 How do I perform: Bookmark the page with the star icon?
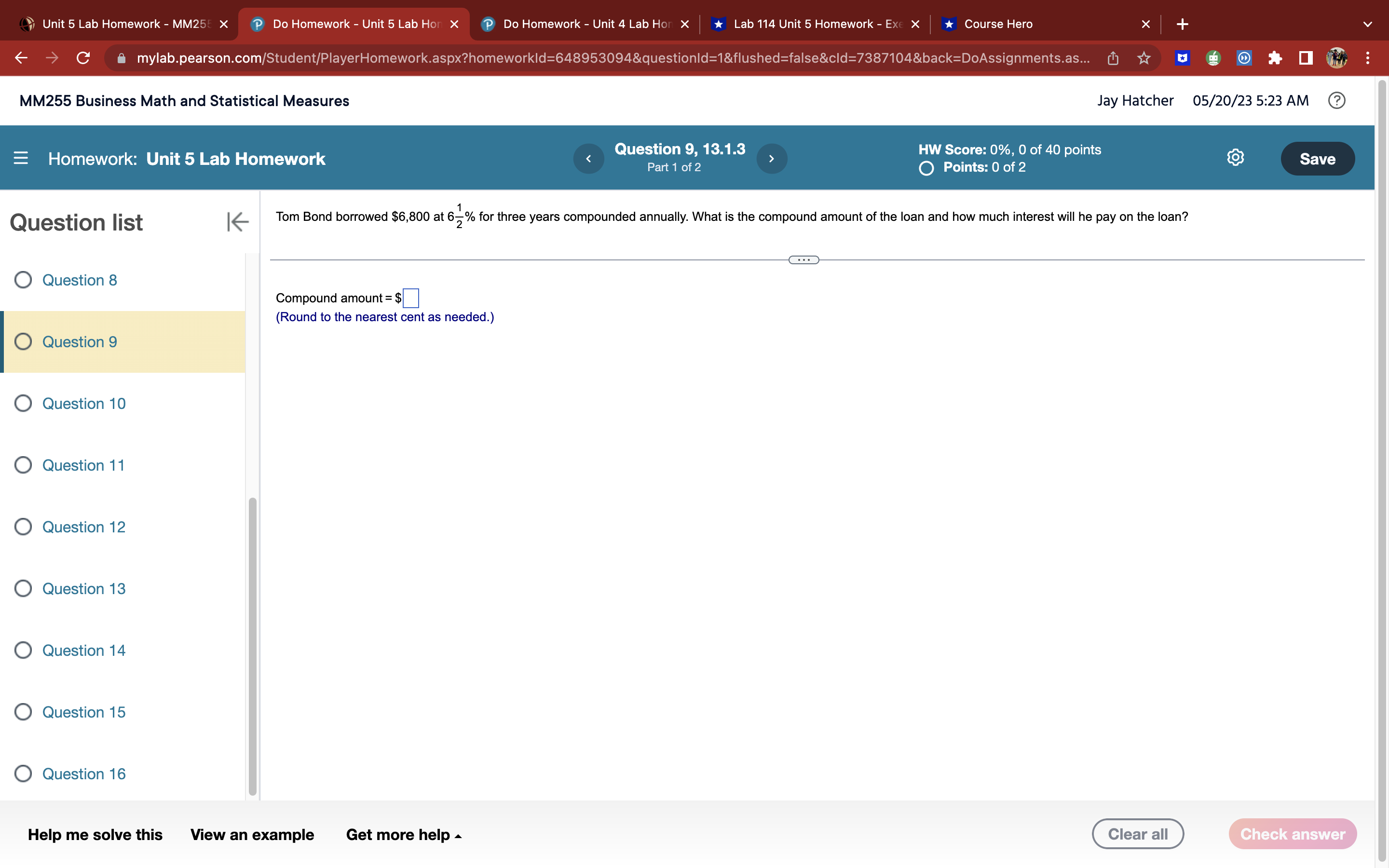pos(1144,58)
